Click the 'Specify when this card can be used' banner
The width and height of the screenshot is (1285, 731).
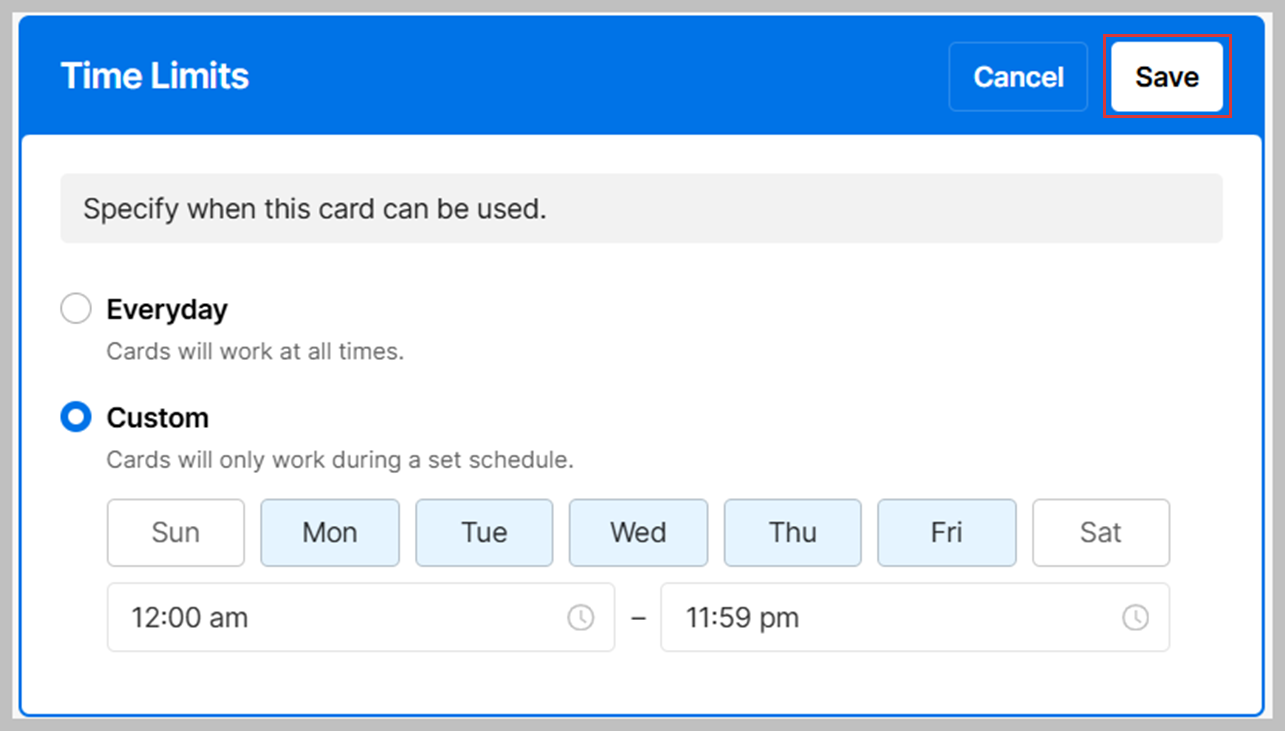click(640, 209)
